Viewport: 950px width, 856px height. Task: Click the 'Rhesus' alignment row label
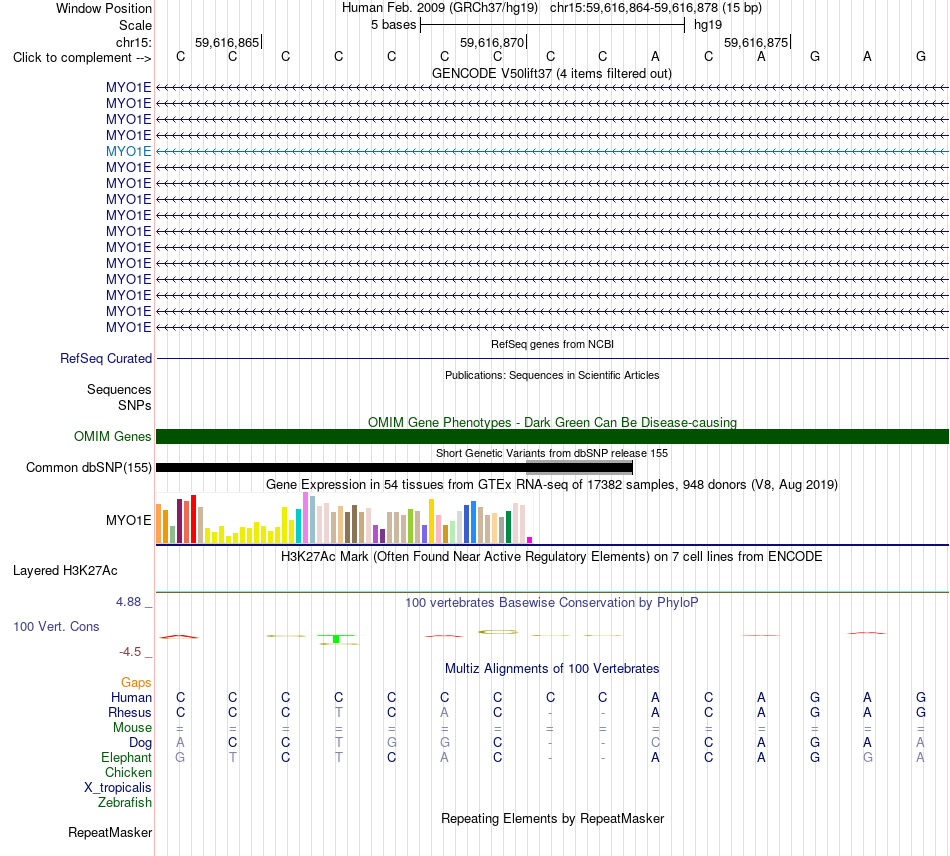[130, 712]
